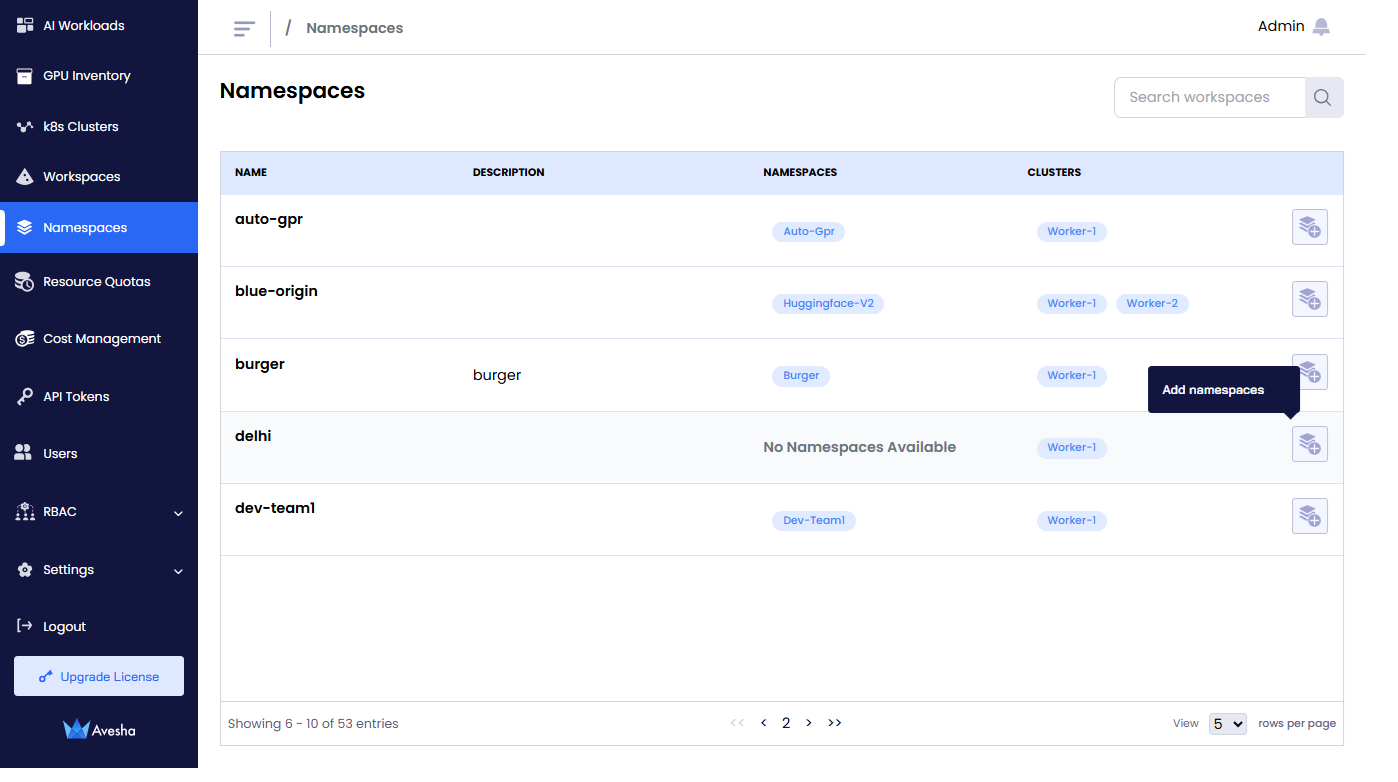
Task: Go to previous page arrow
Action: (x=764, y=723)
